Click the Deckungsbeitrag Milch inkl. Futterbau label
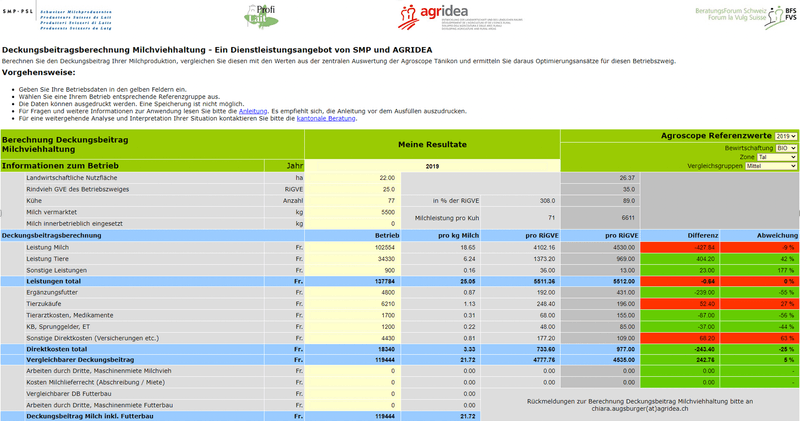 (90, 416)
